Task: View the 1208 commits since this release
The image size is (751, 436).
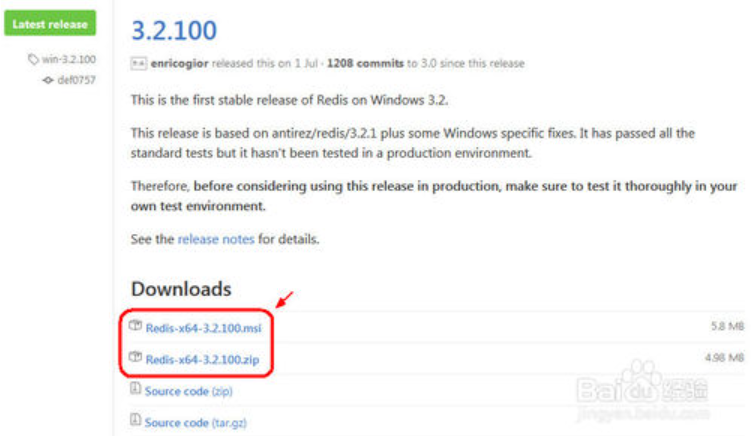Action: (x=366, y=63)
